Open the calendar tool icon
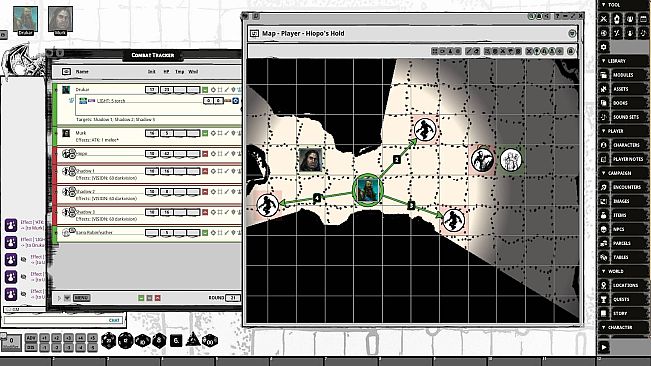Screen dimensions: 651x366 [x=643, y=19]
